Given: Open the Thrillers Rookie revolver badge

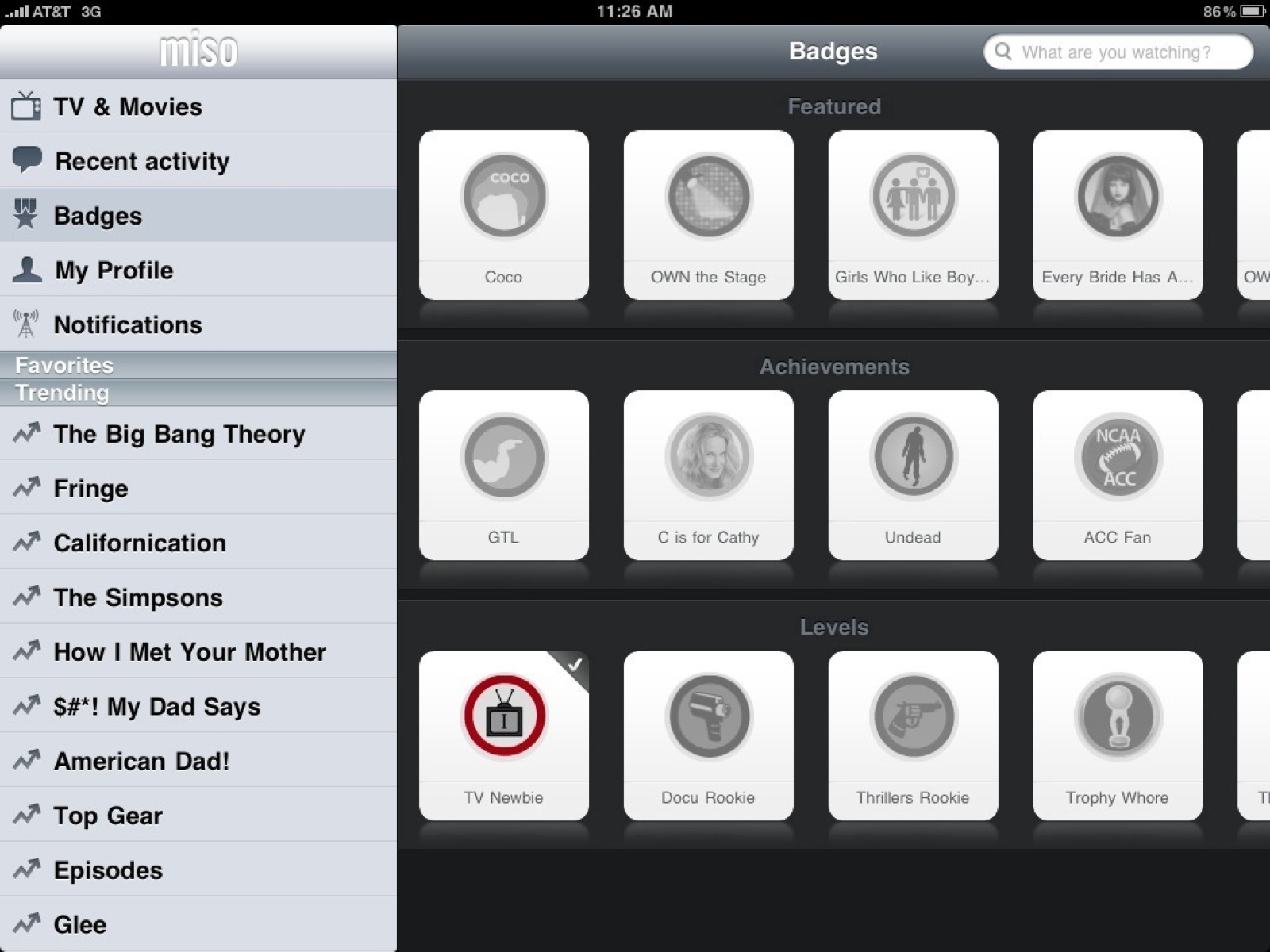Looking at the screenshot, I should click(913, 735).
